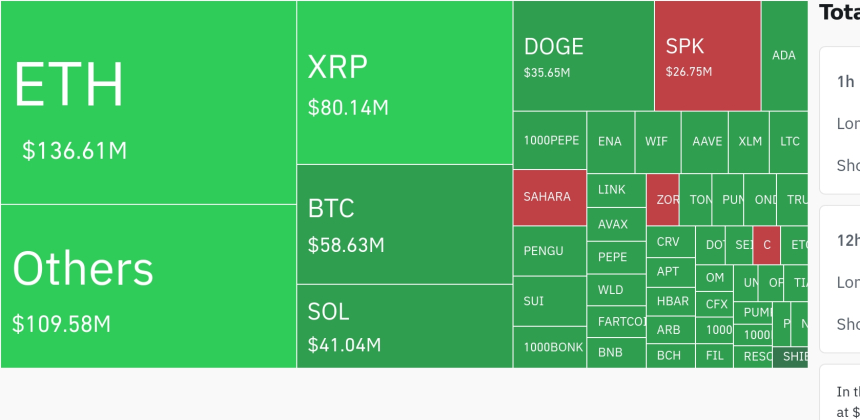Click the AAVE heatmap cell
Viewport: 860px width, 420px height.
coord(706,141)
